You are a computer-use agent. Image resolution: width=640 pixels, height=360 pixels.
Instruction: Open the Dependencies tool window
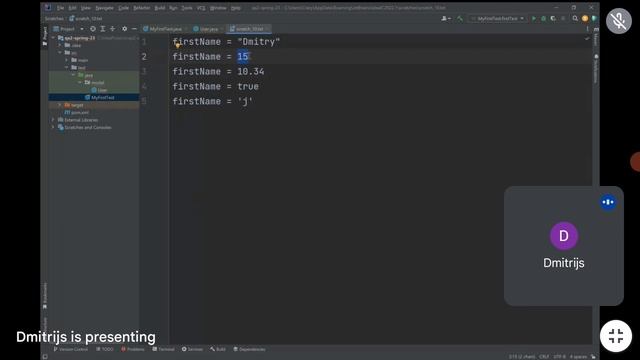(x=249, y=349)
